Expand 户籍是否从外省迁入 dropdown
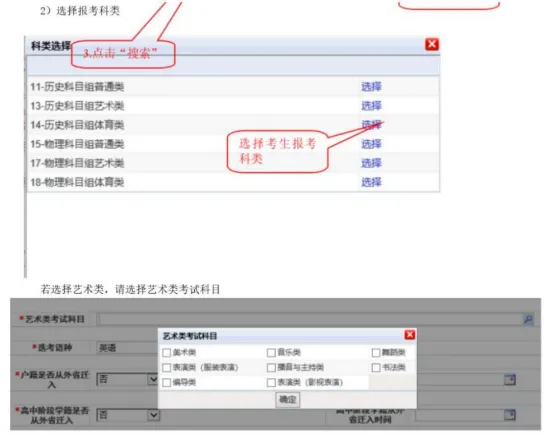This screenshot has width=555, height=436. (x=153, y=379)
